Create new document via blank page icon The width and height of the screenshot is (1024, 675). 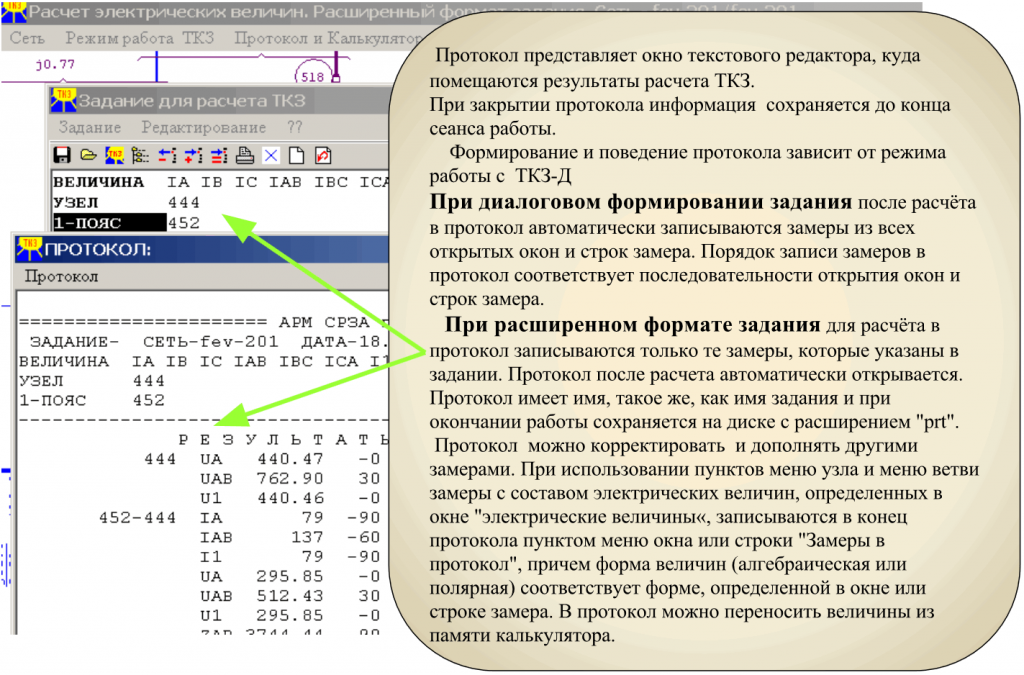pos(297,156)
